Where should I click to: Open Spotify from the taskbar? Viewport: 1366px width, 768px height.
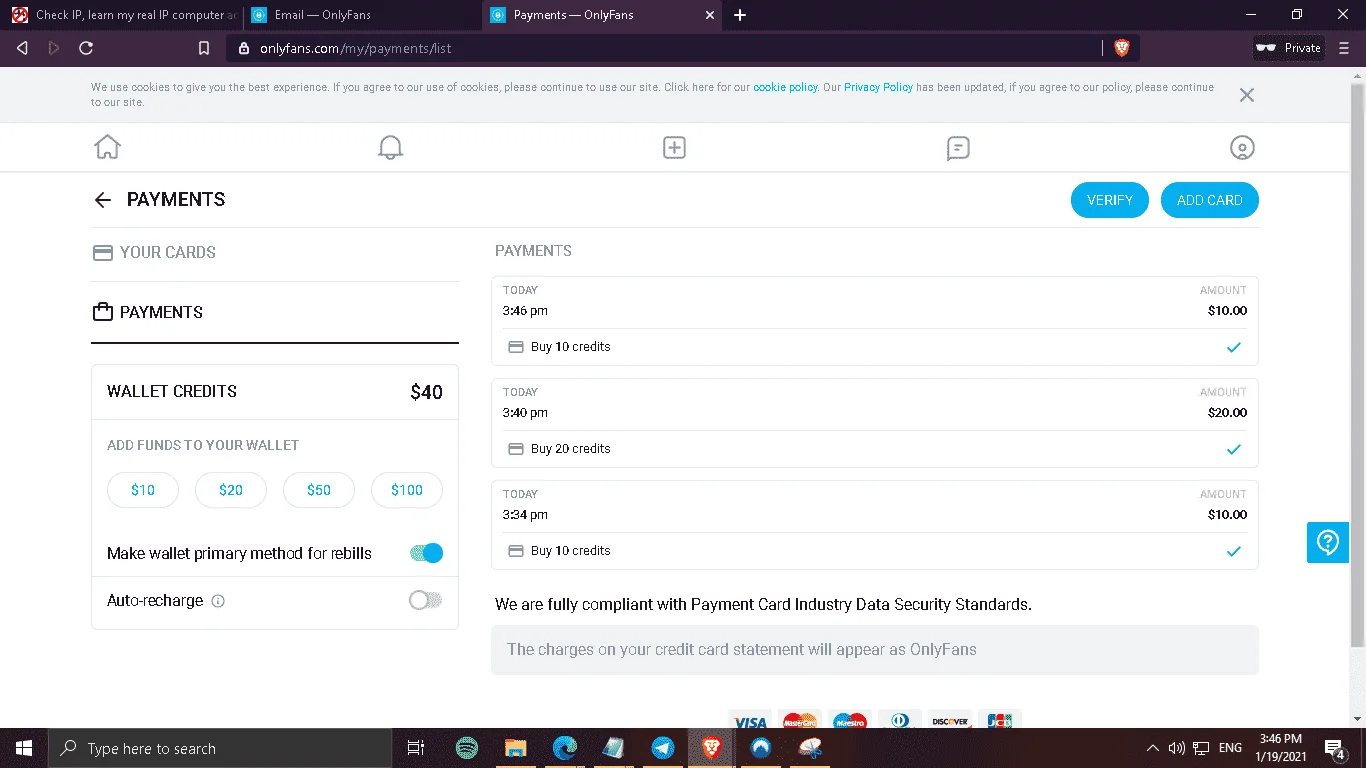[466, 748]
